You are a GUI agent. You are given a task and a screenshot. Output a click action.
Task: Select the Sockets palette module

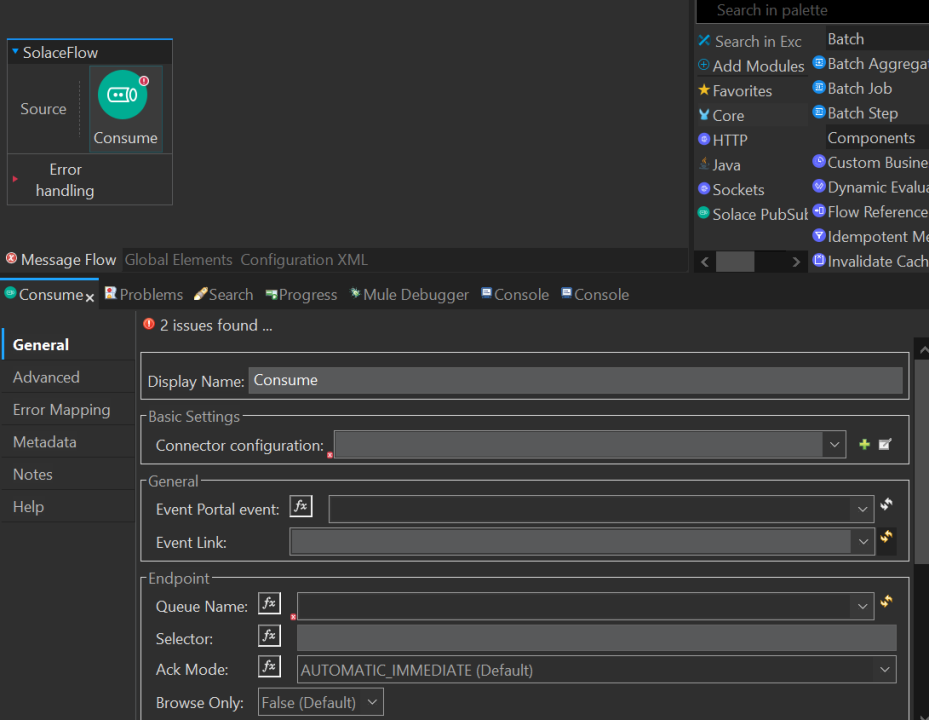coord(731,190)
